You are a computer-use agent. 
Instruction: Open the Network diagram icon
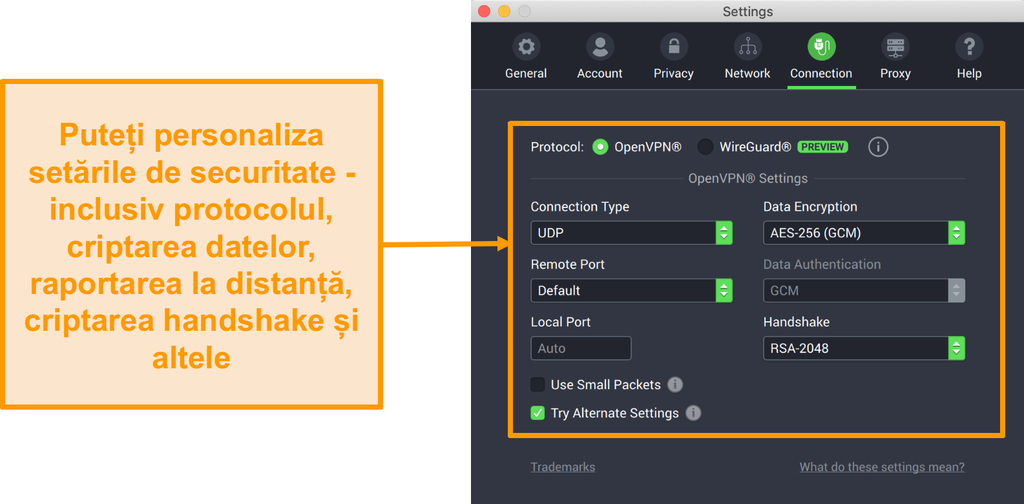[747, 47]
